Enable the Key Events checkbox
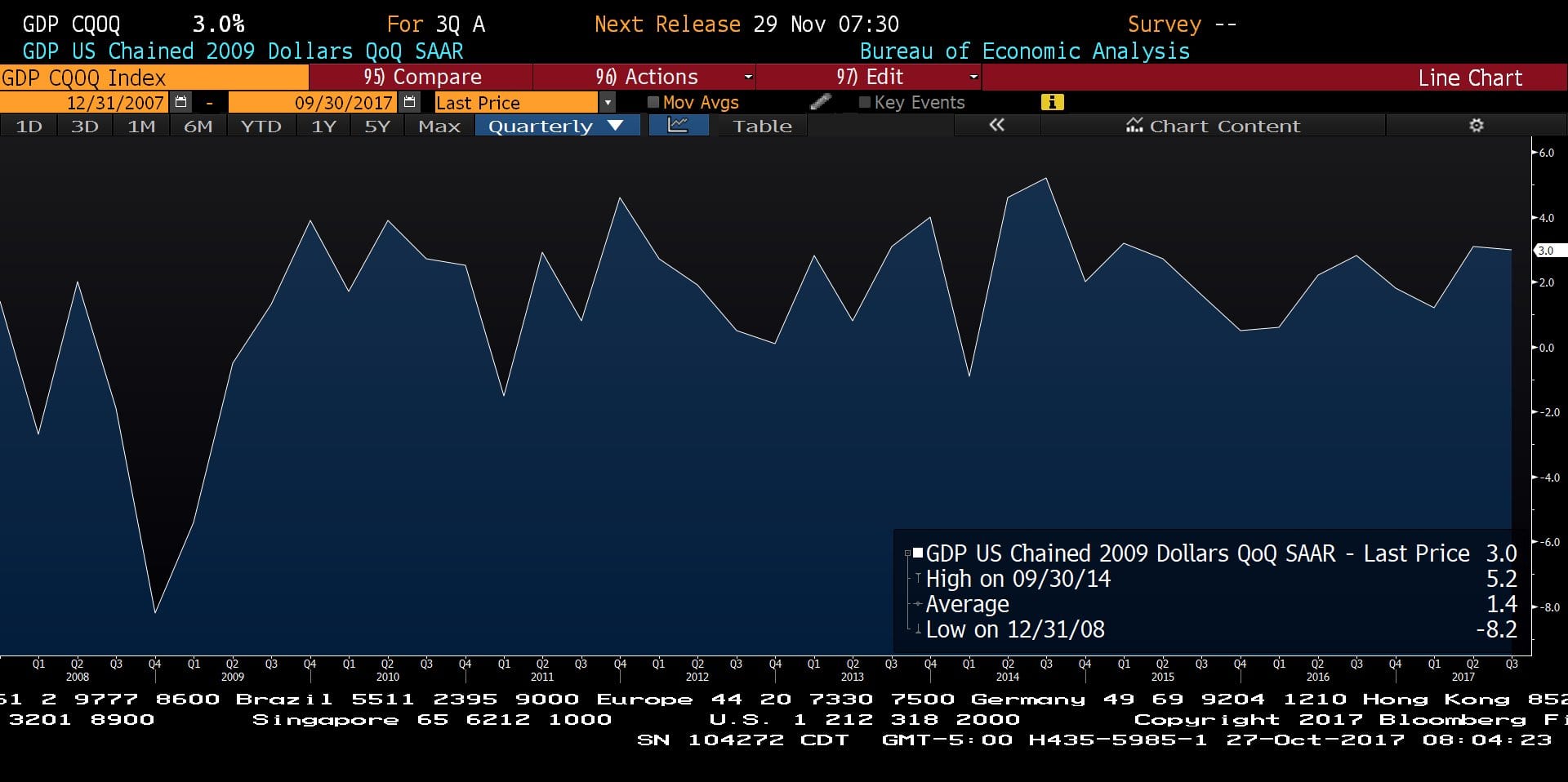 tap(865, 103)
